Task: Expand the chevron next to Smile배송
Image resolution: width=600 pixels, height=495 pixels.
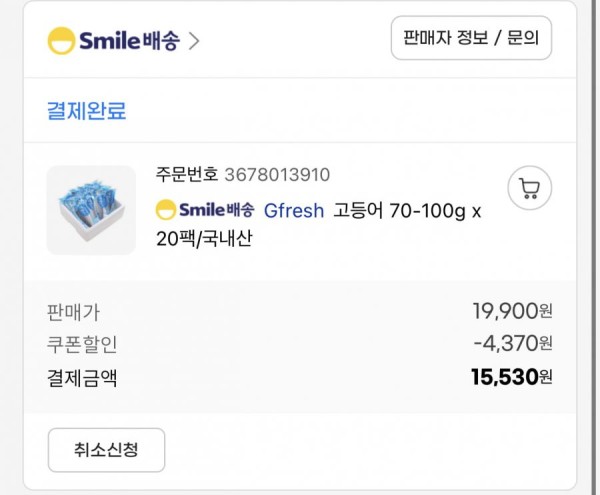Action: [194, 41]
